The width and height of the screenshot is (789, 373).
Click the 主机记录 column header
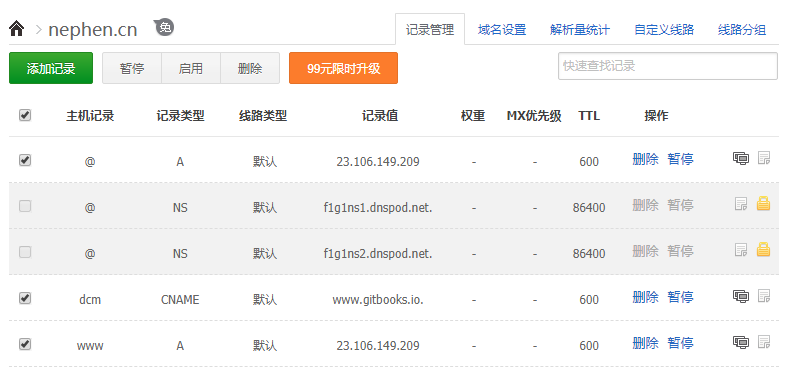pos(90,116)
